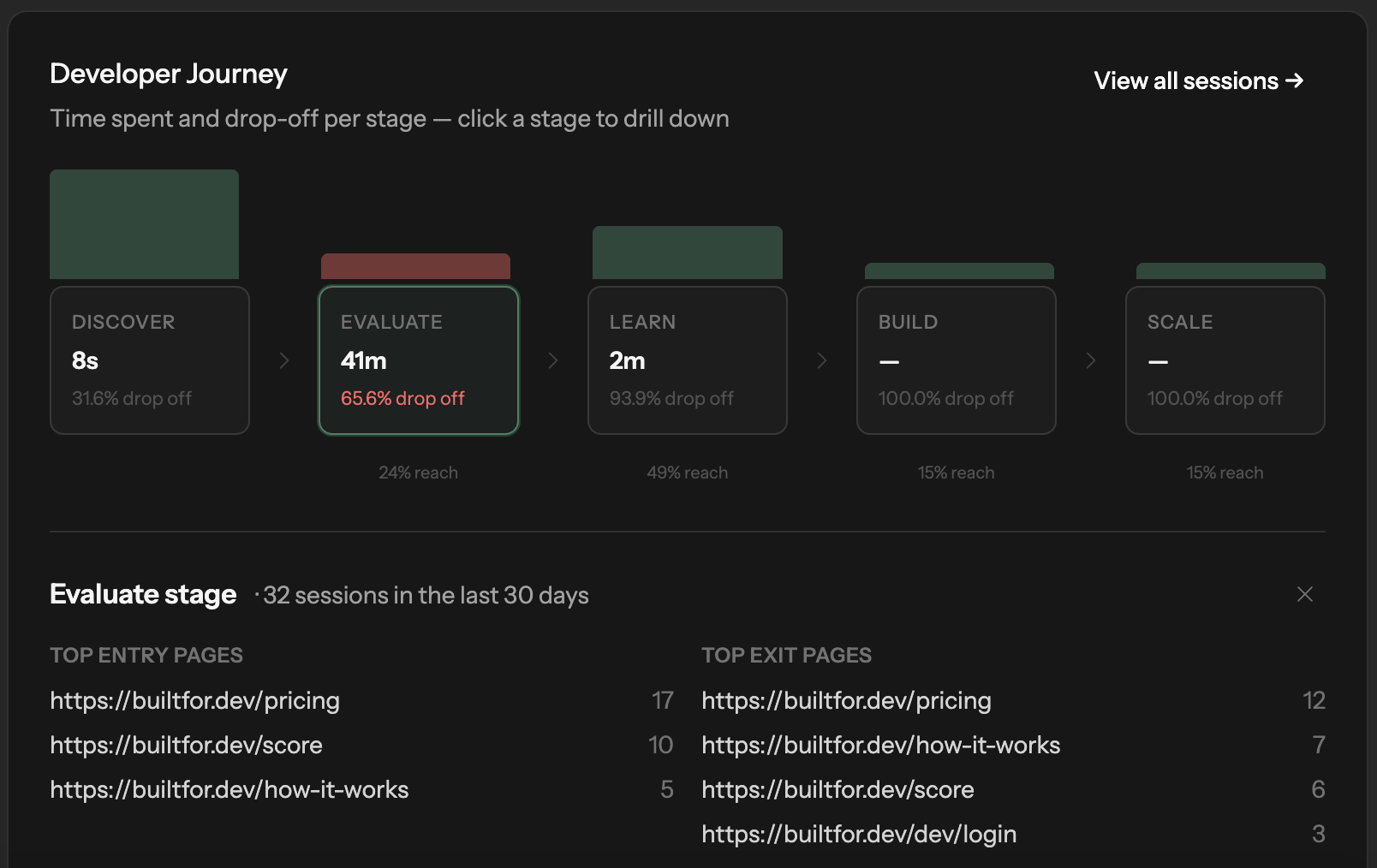Open the dev/login exit page URL
Viewport: 1377px width, 868px height.
(859, 835)
